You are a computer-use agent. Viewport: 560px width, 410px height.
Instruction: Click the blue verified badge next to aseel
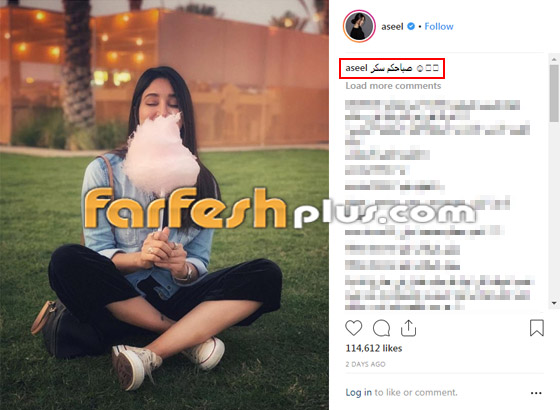click(x=411, y=26)
